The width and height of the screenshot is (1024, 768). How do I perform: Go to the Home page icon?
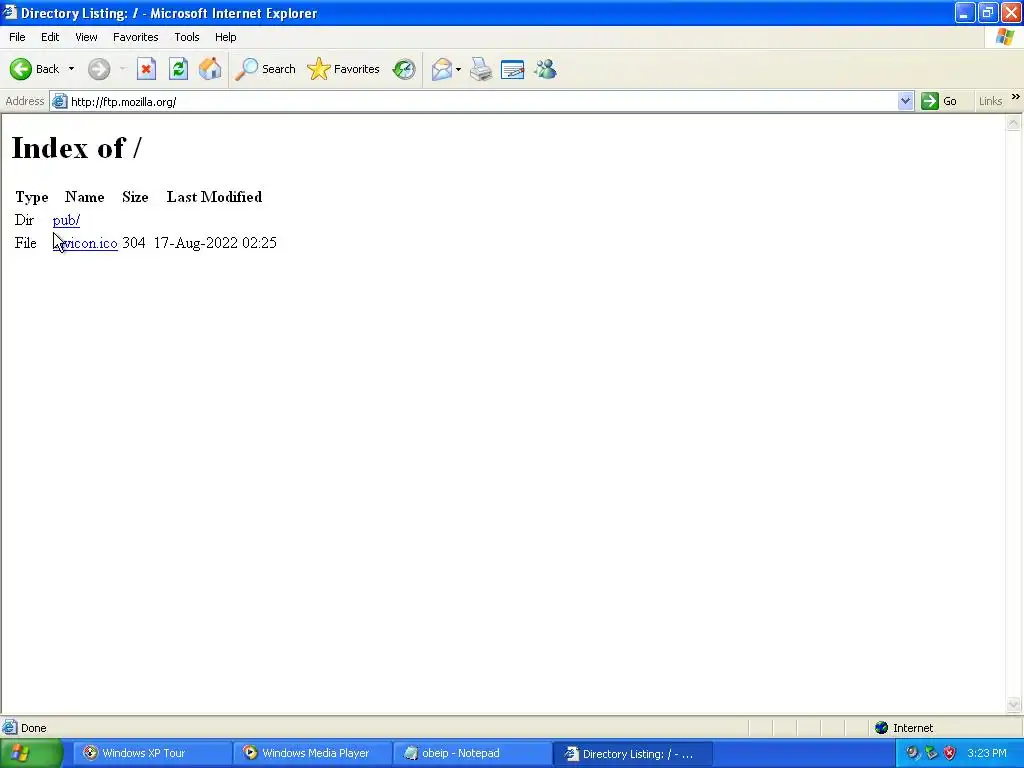tap(210, 69)
